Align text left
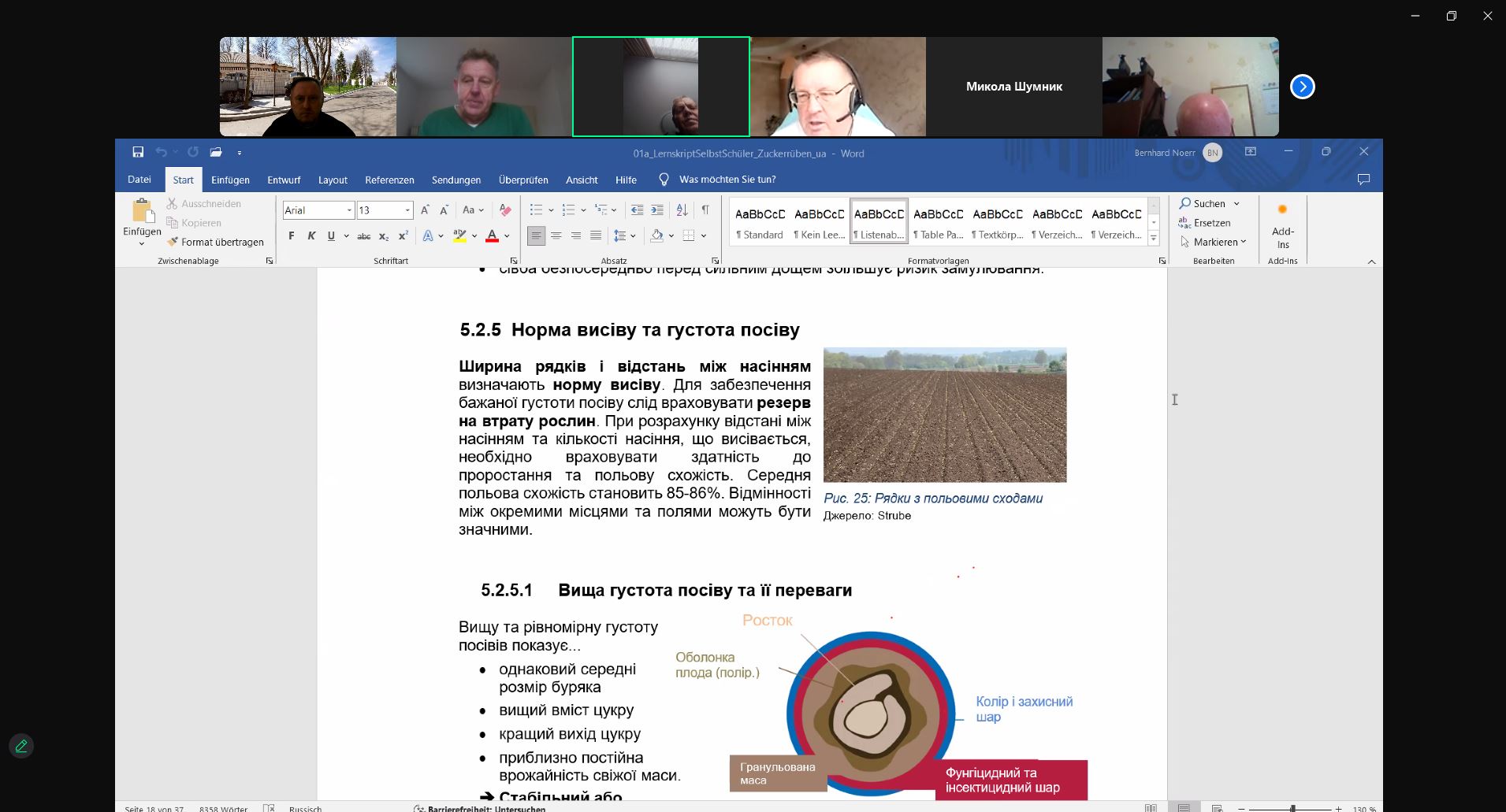Screen dimensions: 1506x812 (536, 235)
